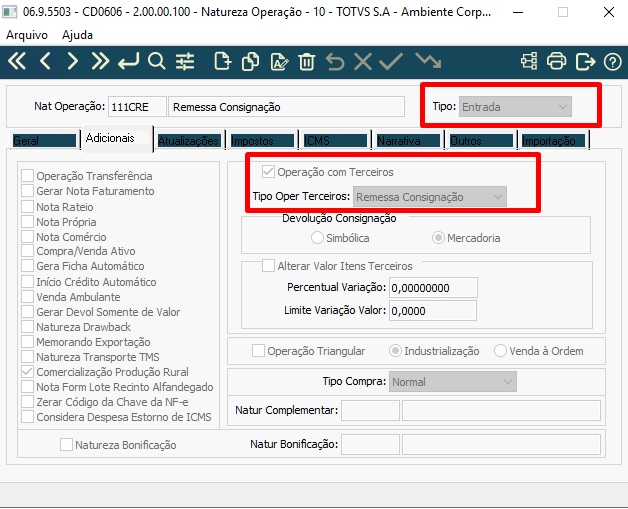This screenshot has height=509, width=628.
Task: Toggle Zerar Código da Chave NF-e
Action: [x=28, y=402]
